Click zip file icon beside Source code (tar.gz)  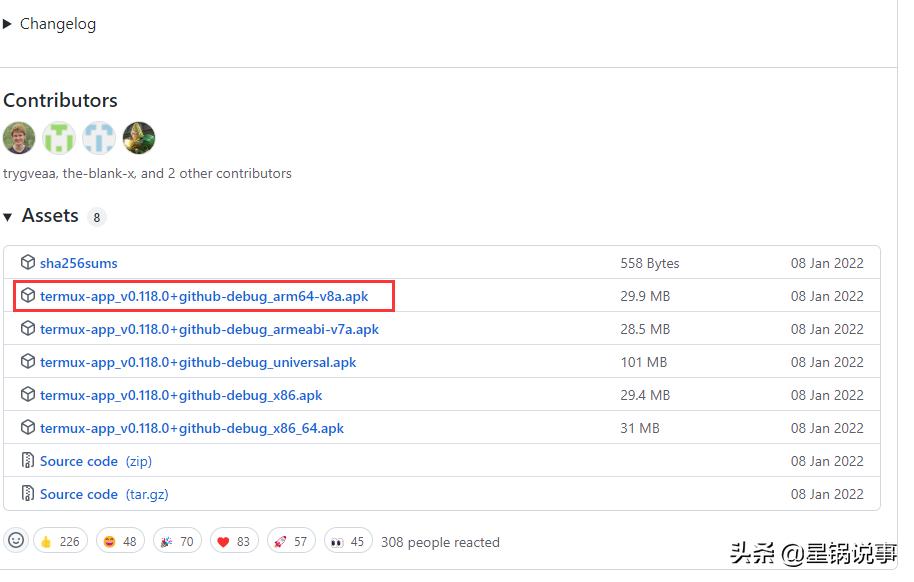[x=27, y=493]
